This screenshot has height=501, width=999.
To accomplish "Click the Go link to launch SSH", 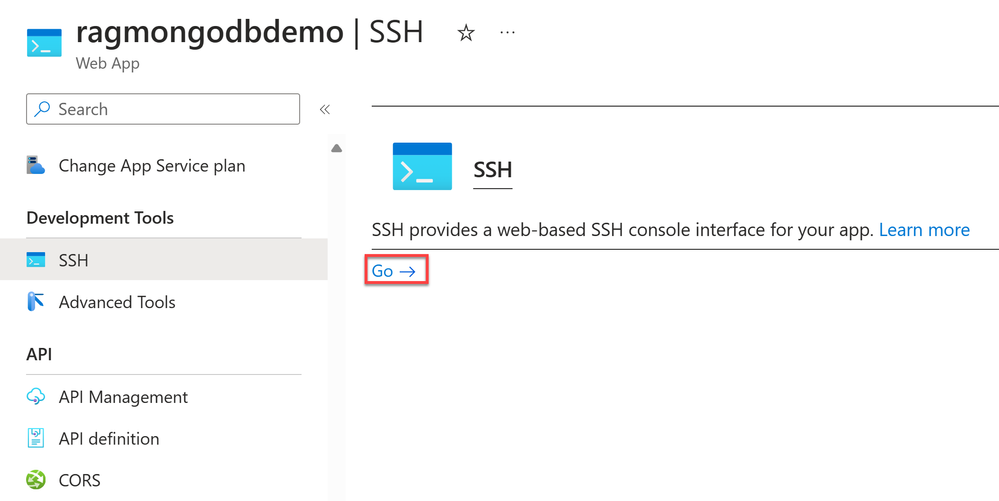I will click(x=394, y=271).
